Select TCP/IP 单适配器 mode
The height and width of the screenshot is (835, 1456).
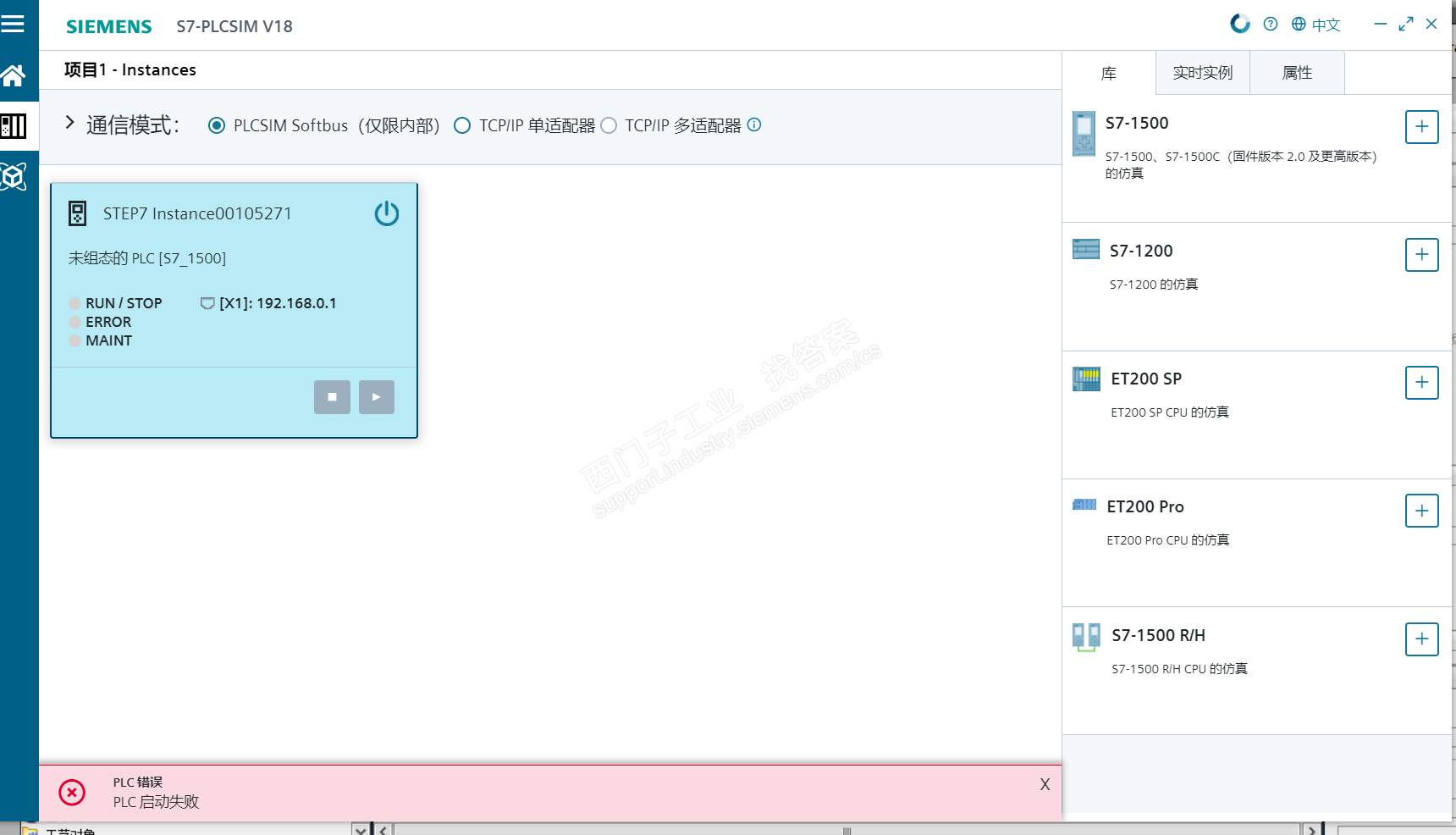click(462, 125)
